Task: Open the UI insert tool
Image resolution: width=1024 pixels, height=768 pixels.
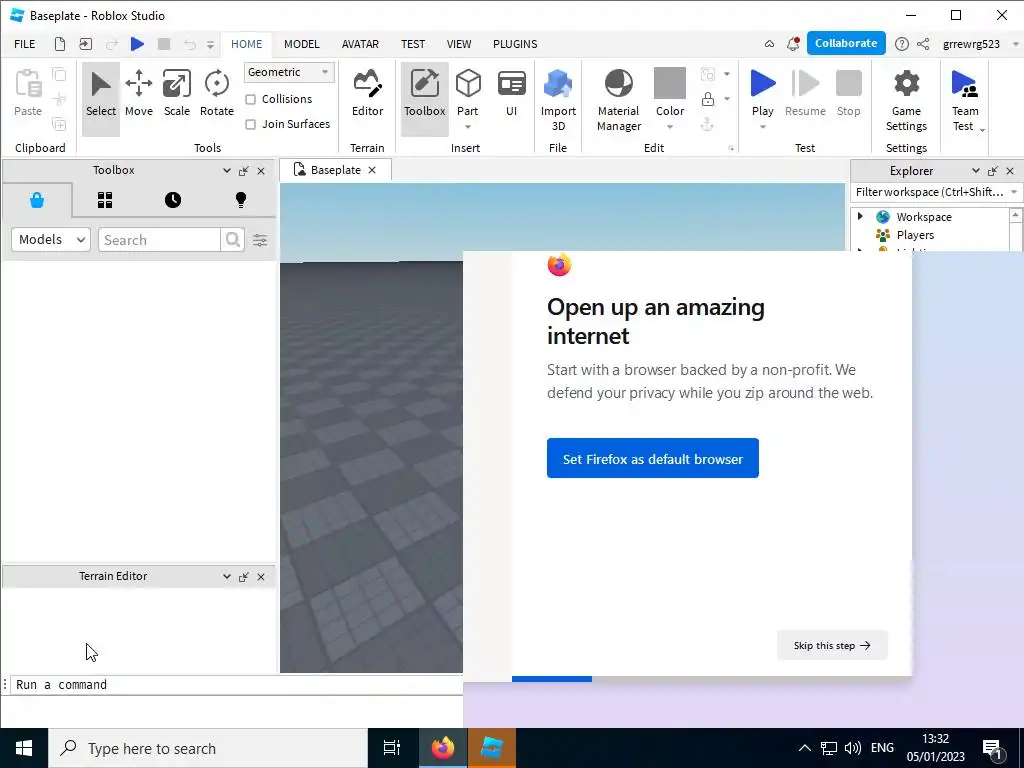Action: (x=511, y=94)
